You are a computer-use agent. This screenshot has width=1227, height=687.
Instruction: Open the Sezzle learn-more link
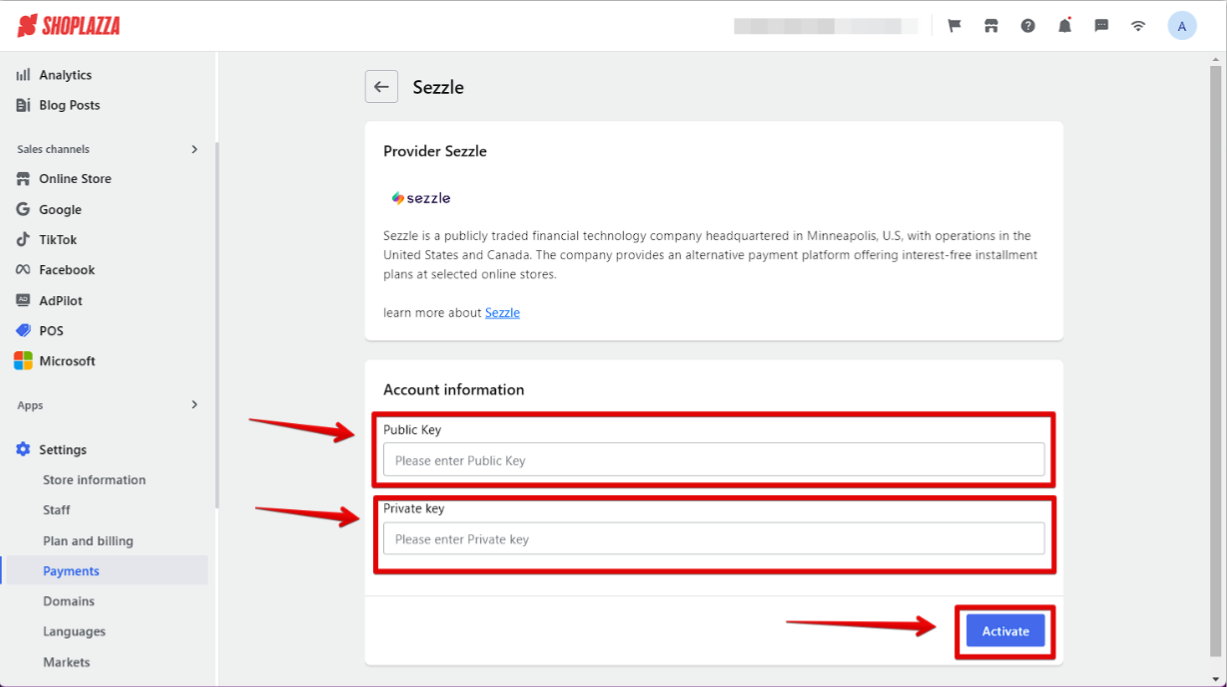point(502,312)
